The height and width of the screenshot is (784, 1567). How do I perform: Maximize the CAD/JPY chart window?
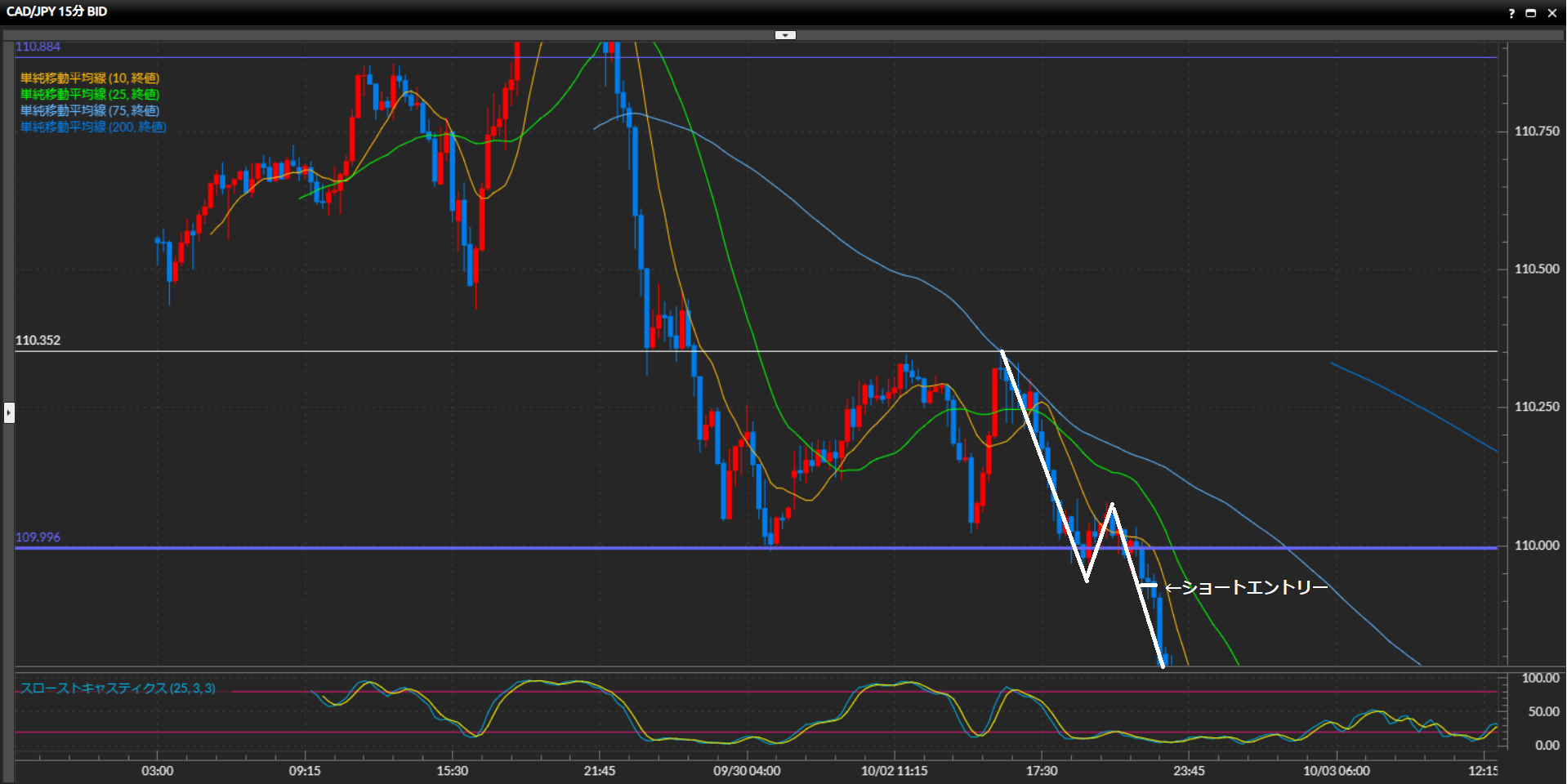point(1531,13)
